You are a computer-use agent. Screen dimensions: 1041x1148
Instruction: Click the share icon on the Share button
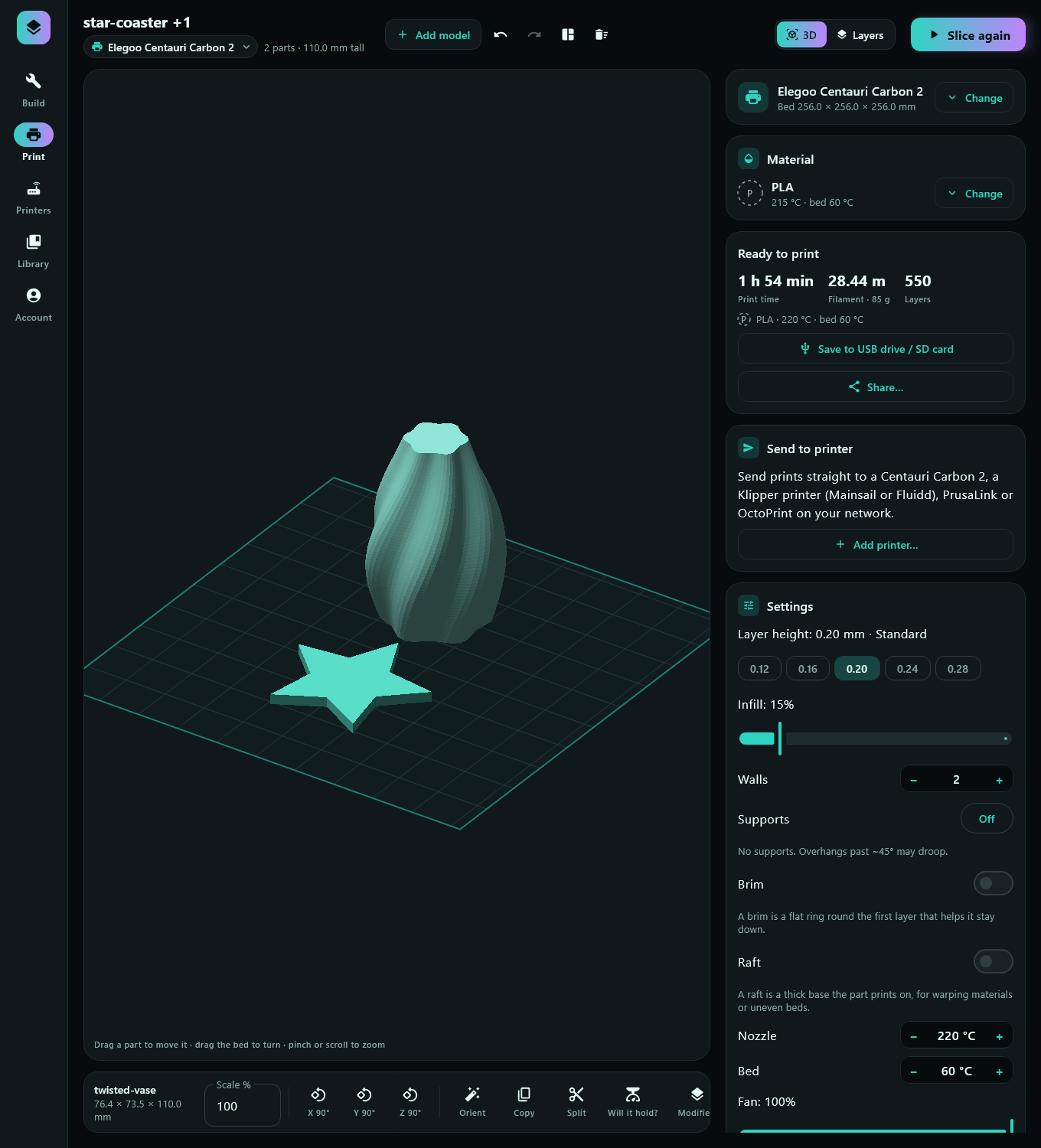click(854, 386)
